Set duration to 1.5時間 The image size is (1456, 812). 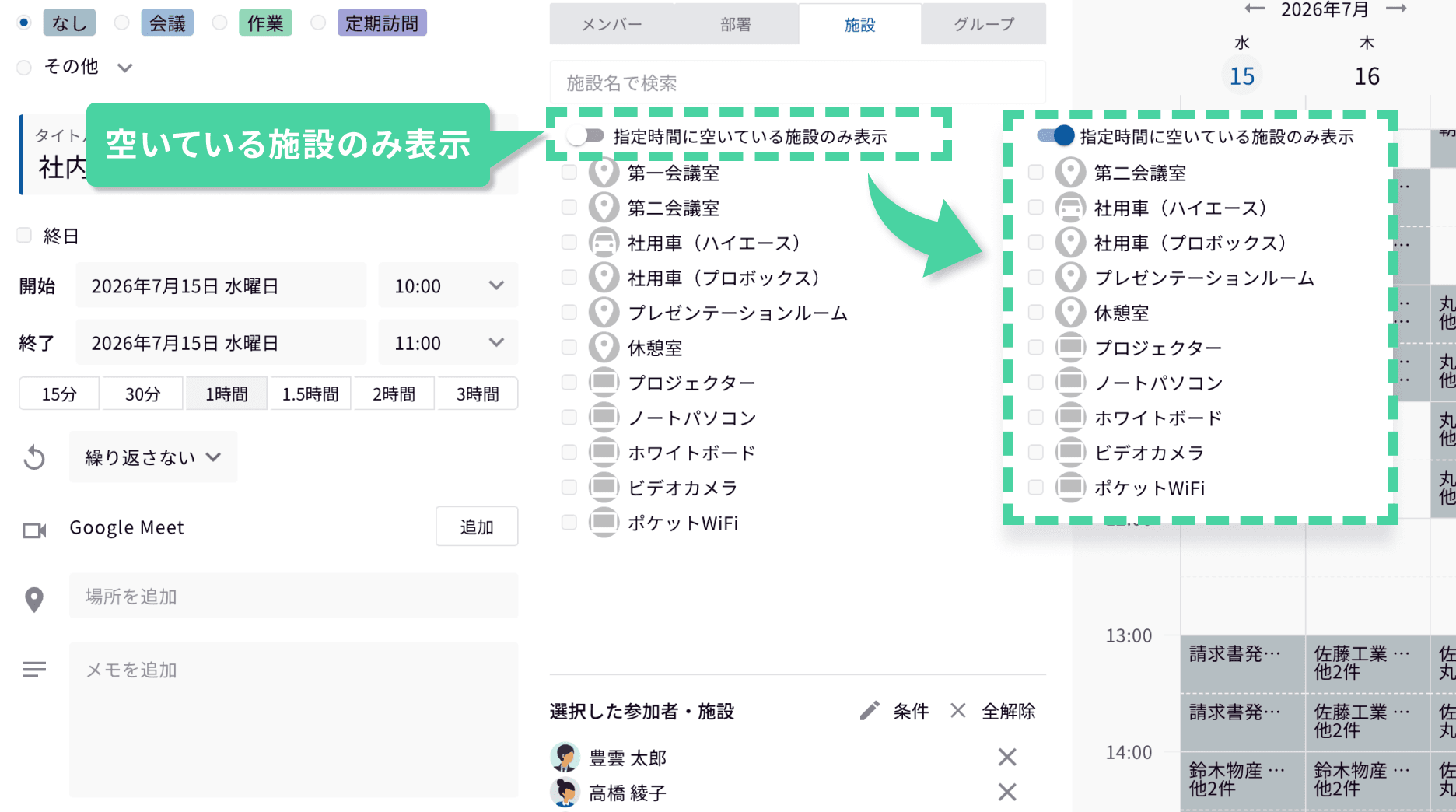pos(310,394)
